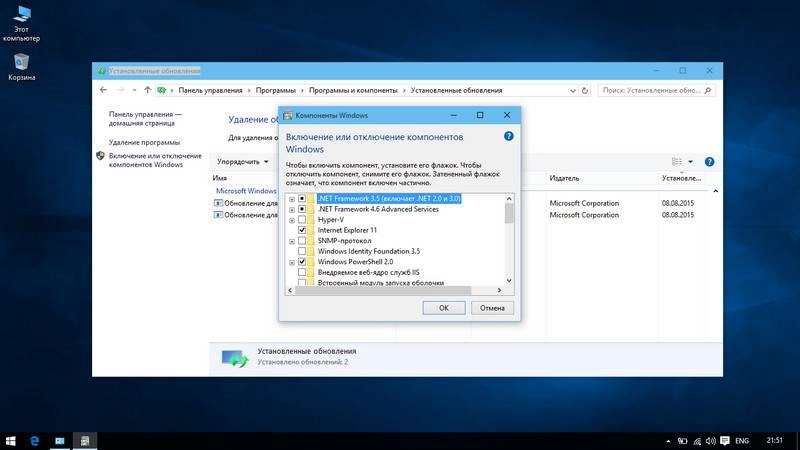Enable Windows Identity Foundation 3.5 checkbox
Viewport: 800px width, 450px height.
point(302,251)
